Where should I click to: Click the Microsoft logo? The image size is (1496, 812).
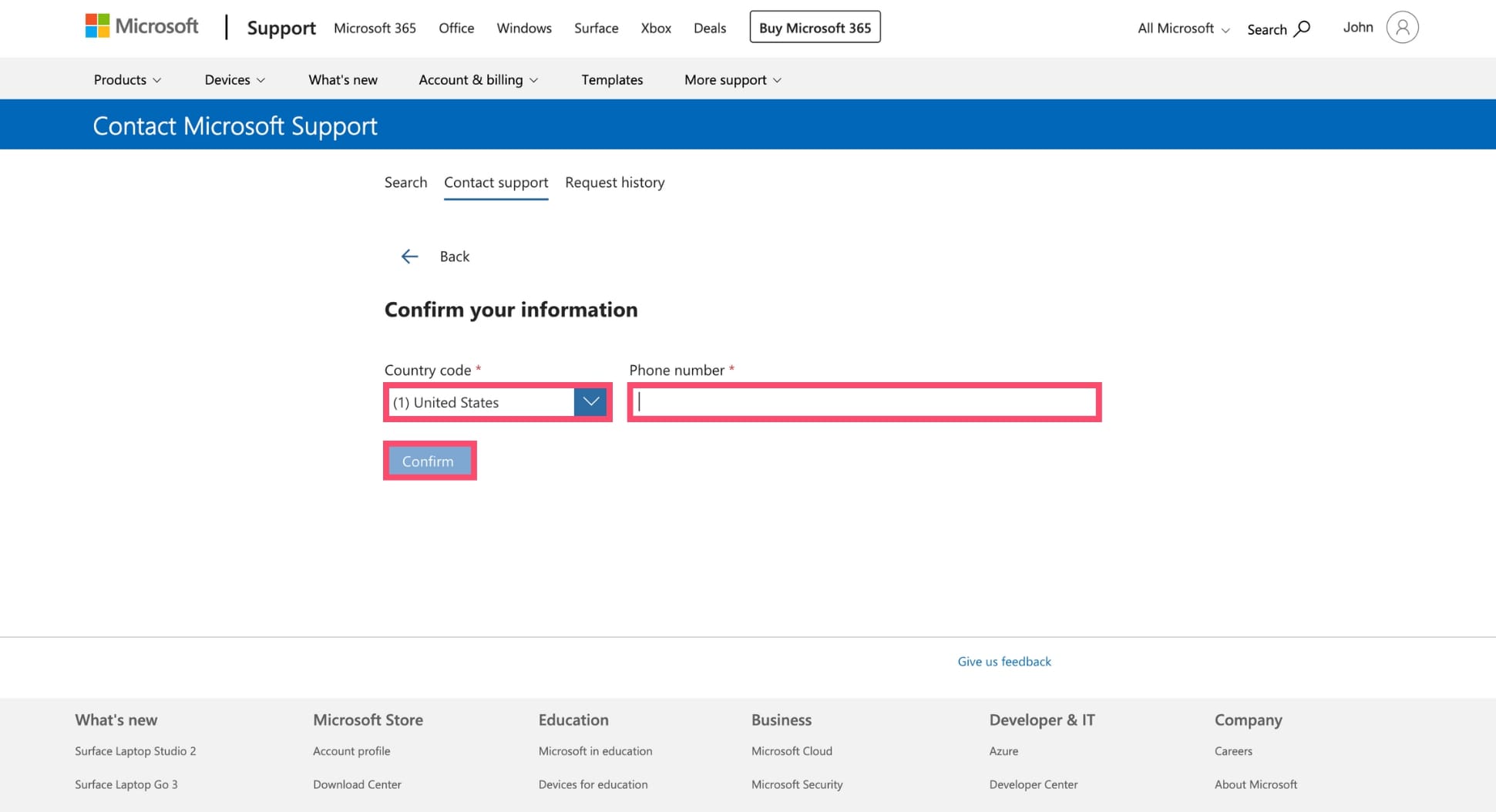click(x=142, y=26)
